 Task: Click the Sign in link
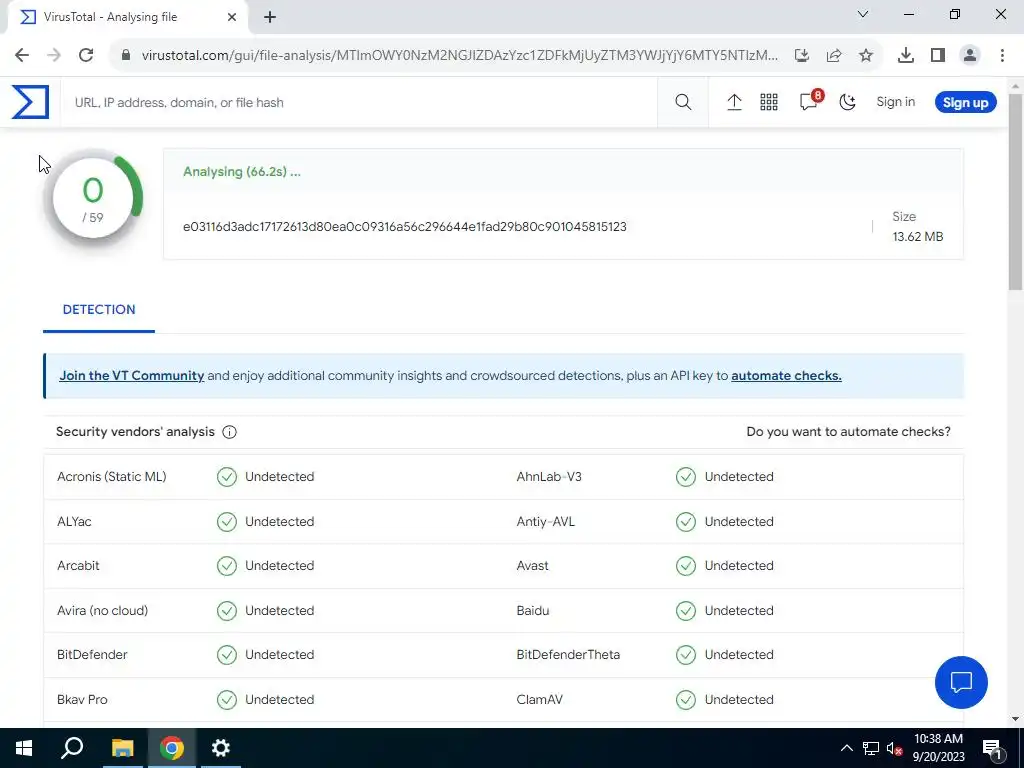pos(895,102)
